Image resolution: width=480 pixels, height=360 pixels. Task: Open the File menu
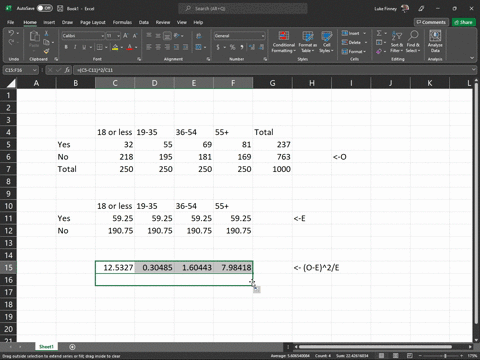11,22
